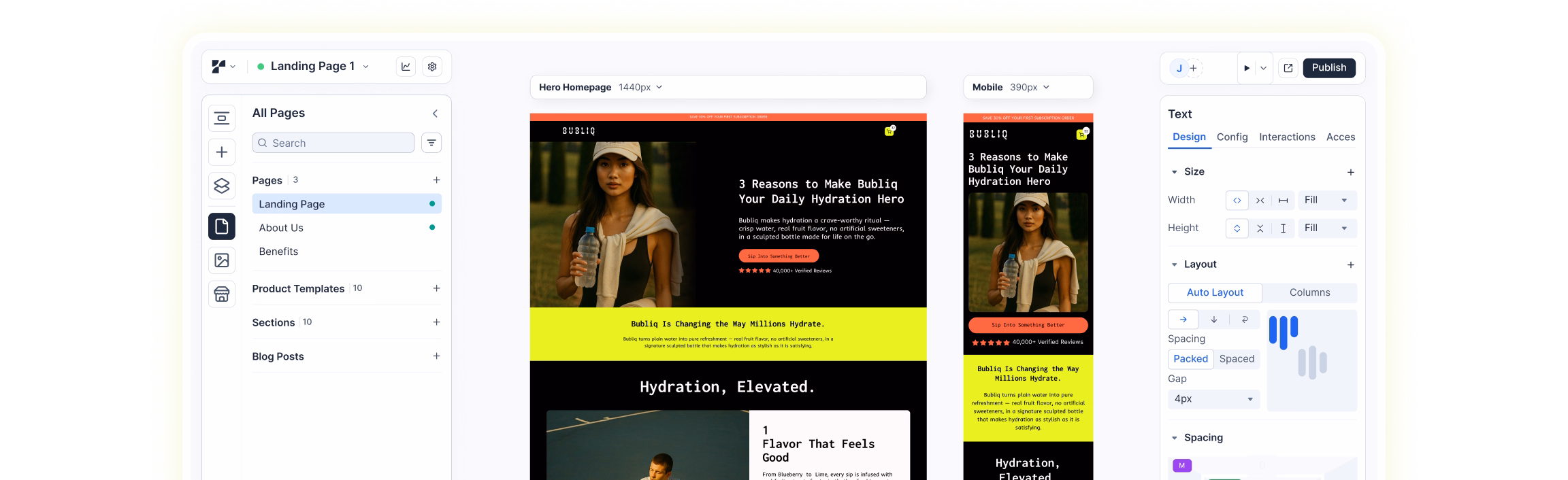Open the Landing Page 1 dropdown

[365, 67]
